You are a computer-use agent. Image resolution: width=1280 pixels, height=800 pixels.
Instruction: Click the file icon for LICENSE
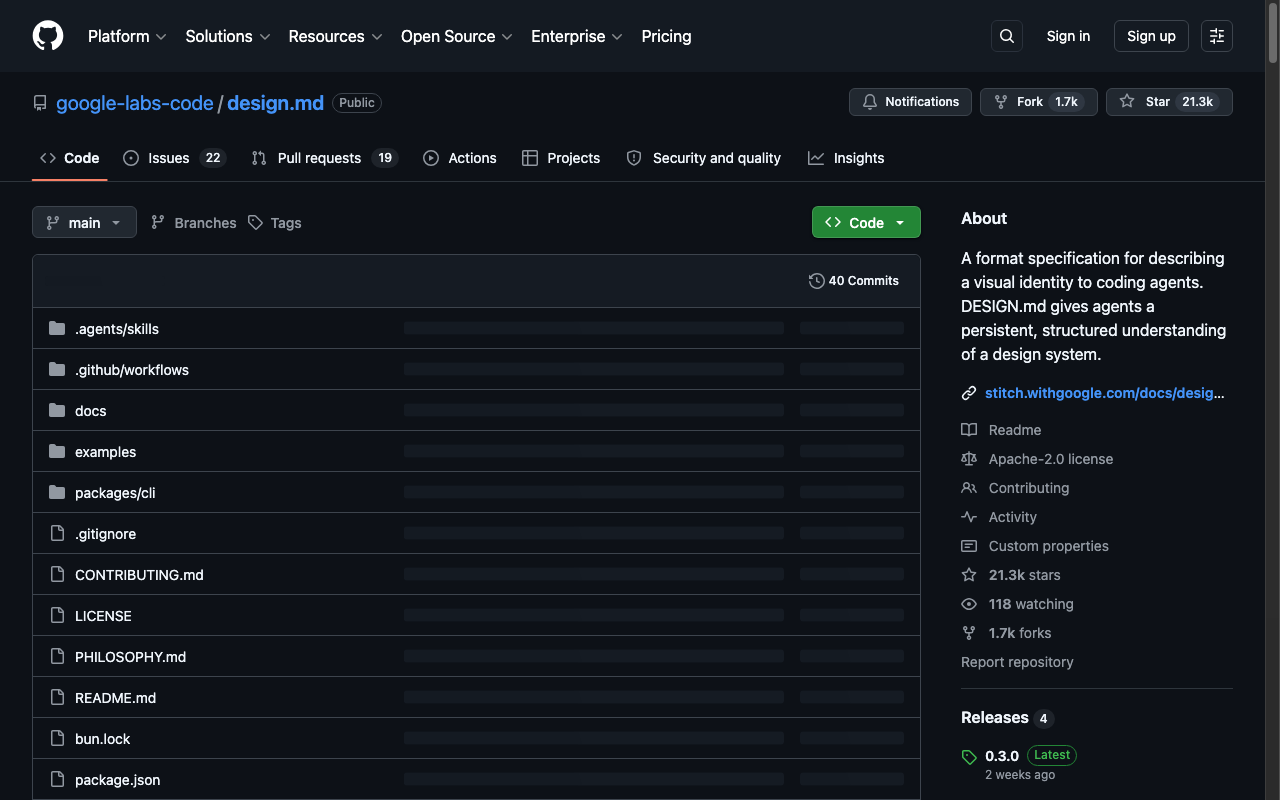tap(57, 616)
